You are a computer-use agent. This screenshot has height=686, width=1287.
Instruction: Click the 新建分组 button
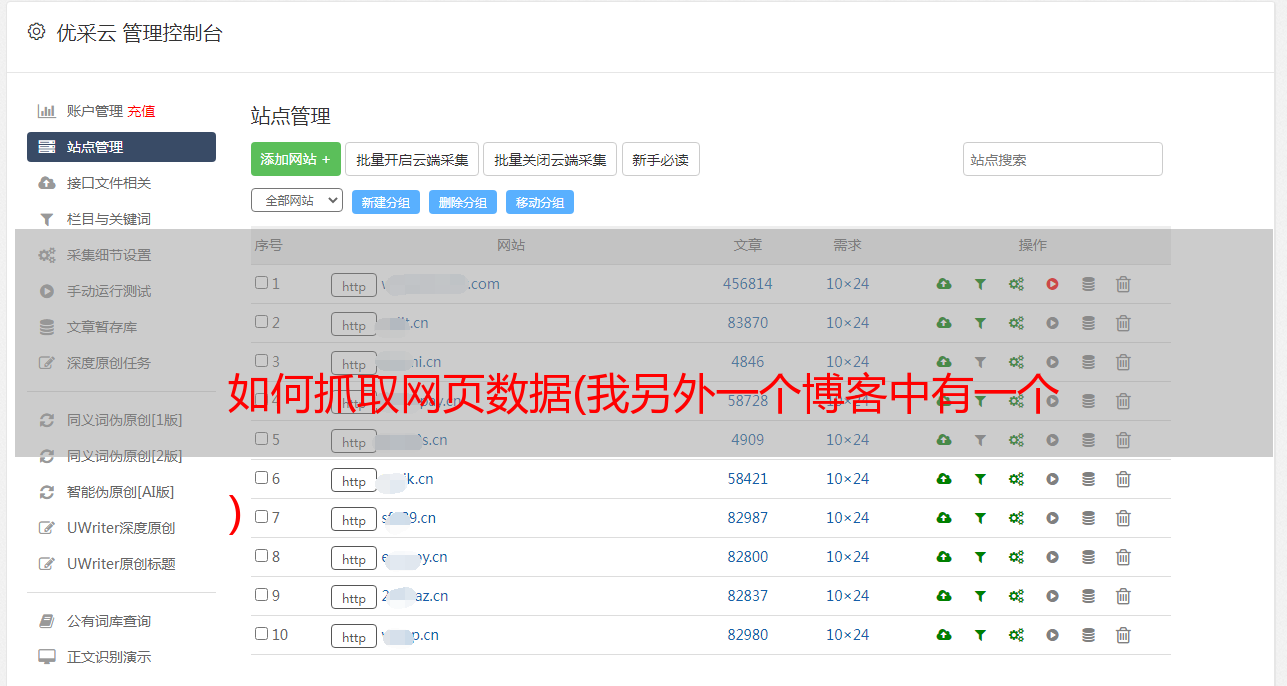(386, 202)
